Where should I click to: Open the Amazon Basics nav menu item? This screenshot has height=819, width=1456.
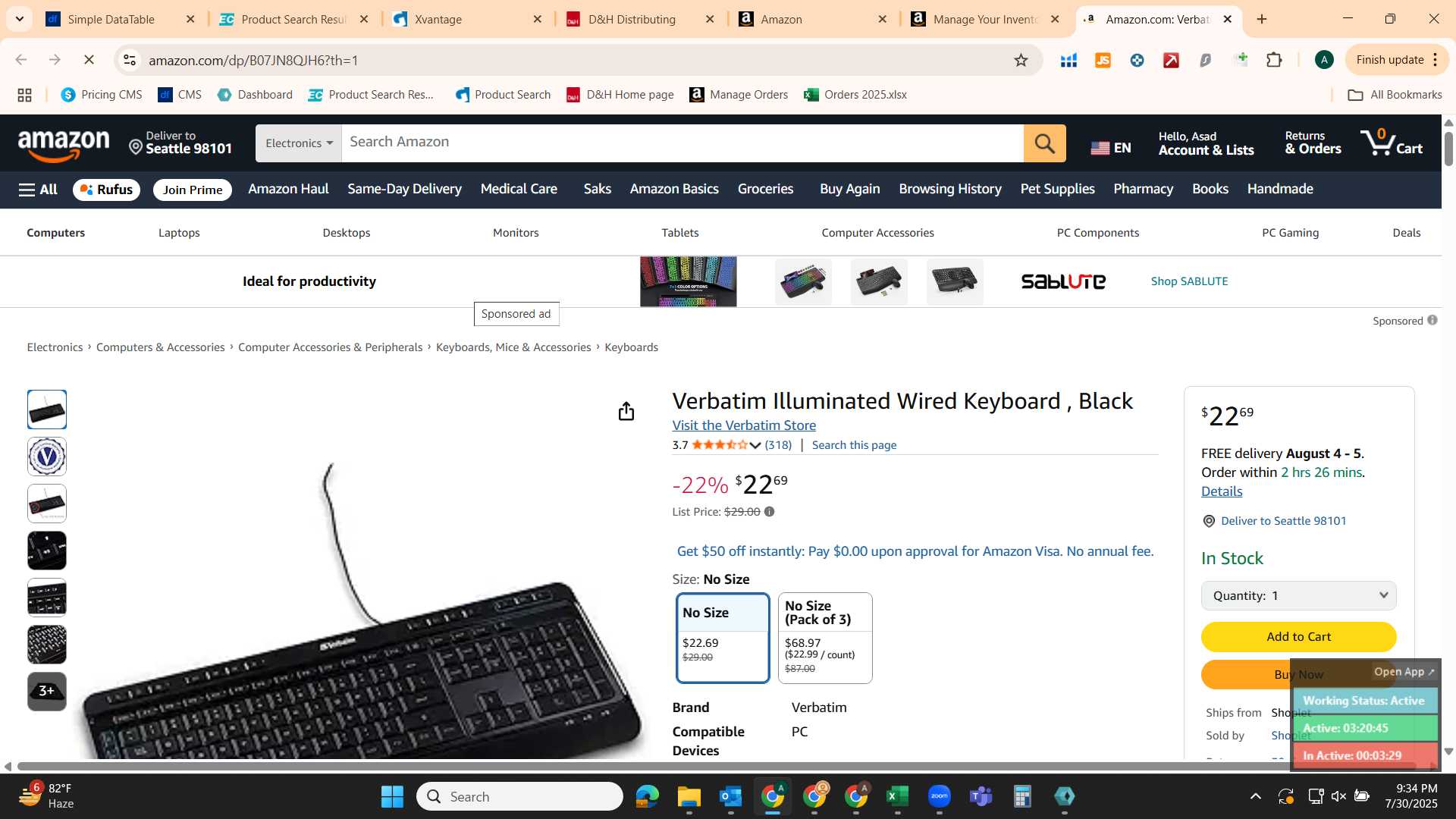pos(673,189)
